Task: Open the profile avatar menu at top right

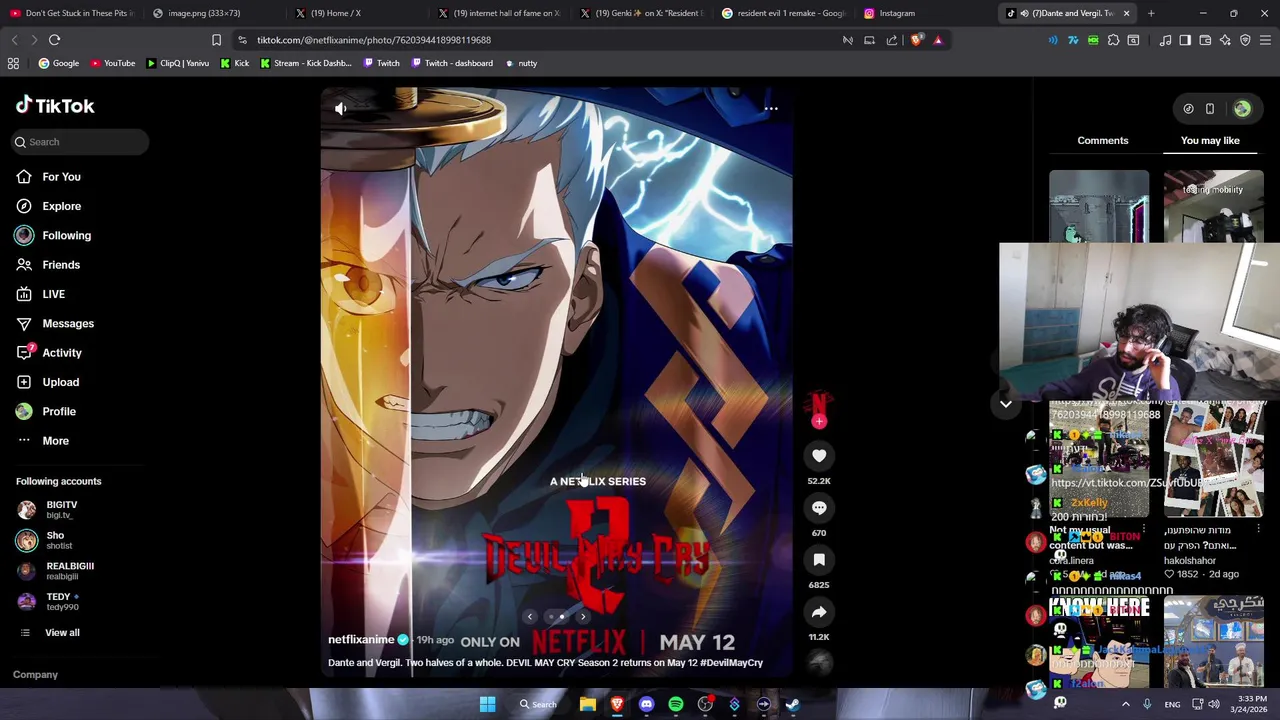Action: click(1242, 109)
